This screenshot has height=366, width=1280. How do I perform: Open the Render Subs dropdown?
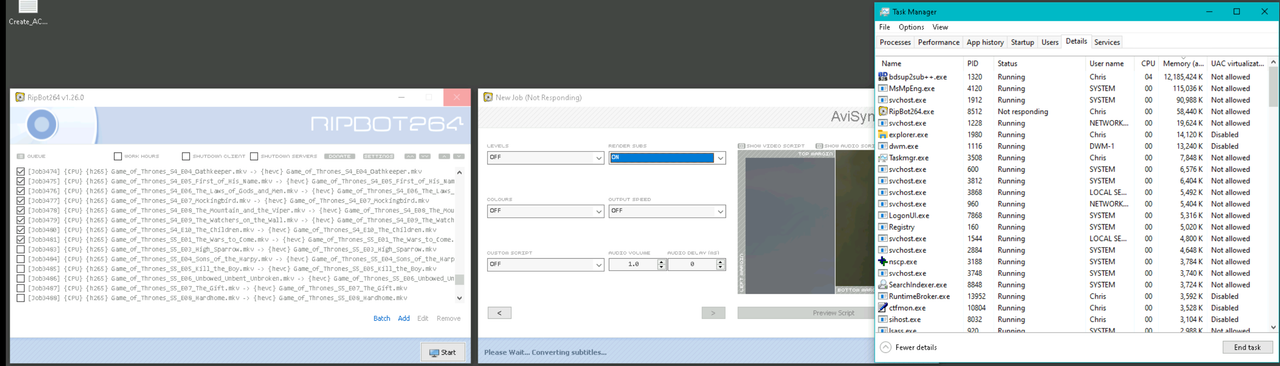(x=666, y=158)
